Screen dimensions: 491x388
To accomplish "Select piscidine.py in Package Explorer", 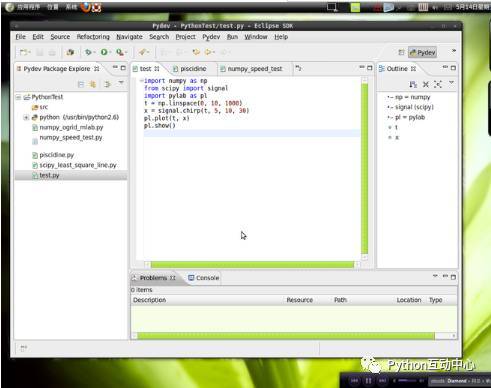I will click(x=53, y=155).
